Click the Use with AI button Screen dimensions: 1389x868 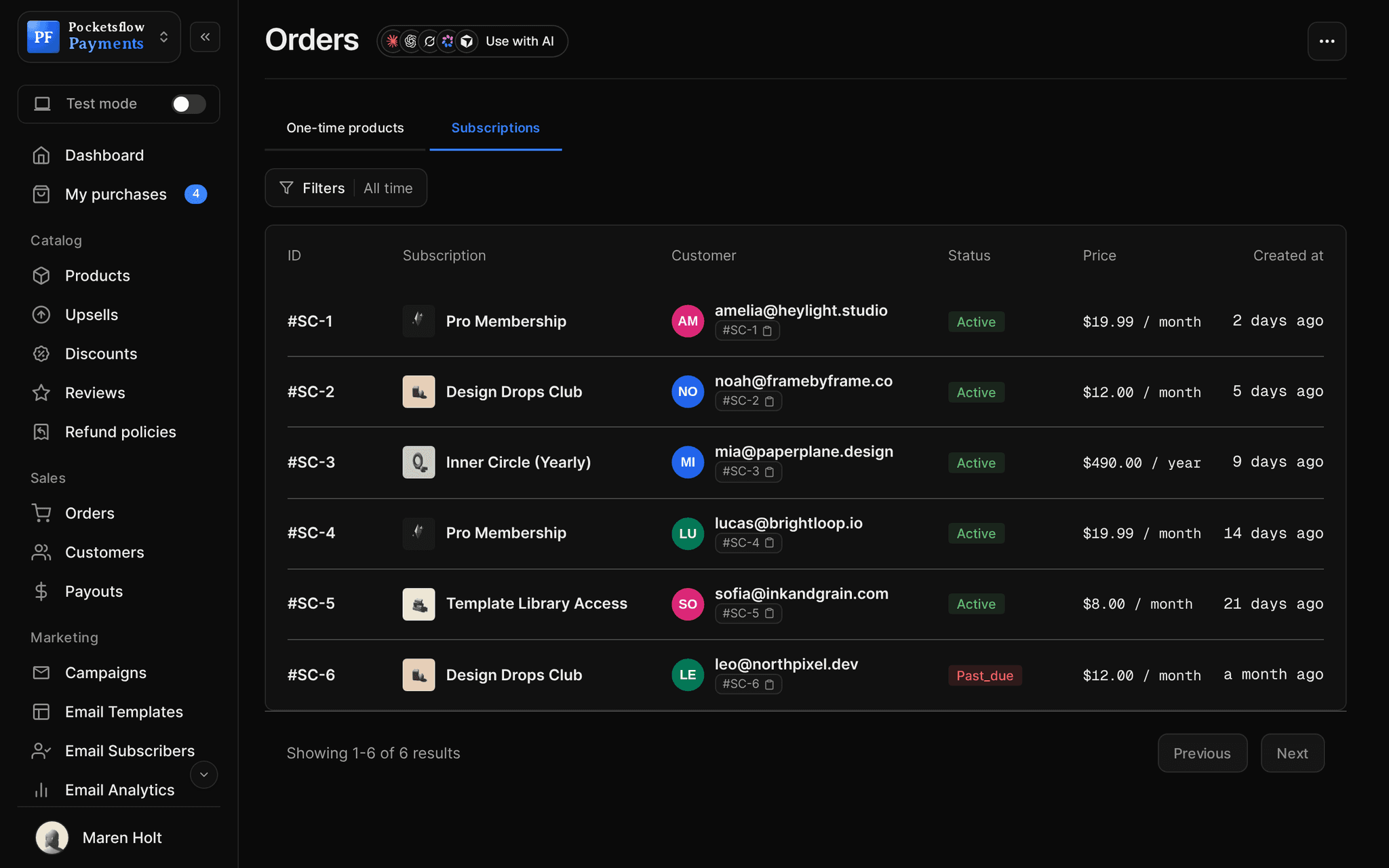[x=473, y=41]
